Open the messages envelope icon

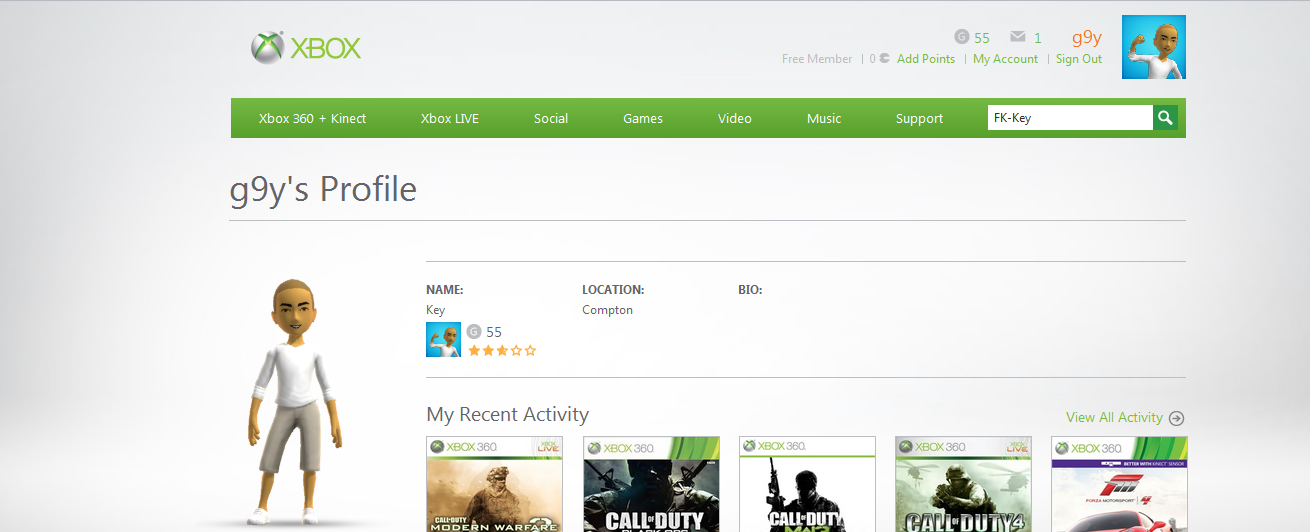[1018, 37]
